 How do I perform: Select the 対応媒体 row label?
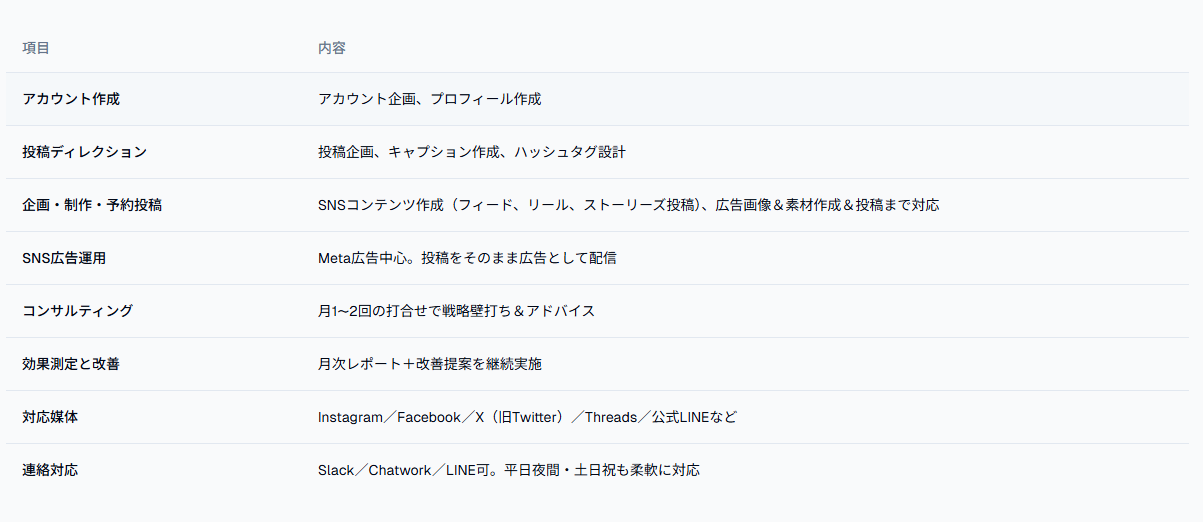point(50,417)
